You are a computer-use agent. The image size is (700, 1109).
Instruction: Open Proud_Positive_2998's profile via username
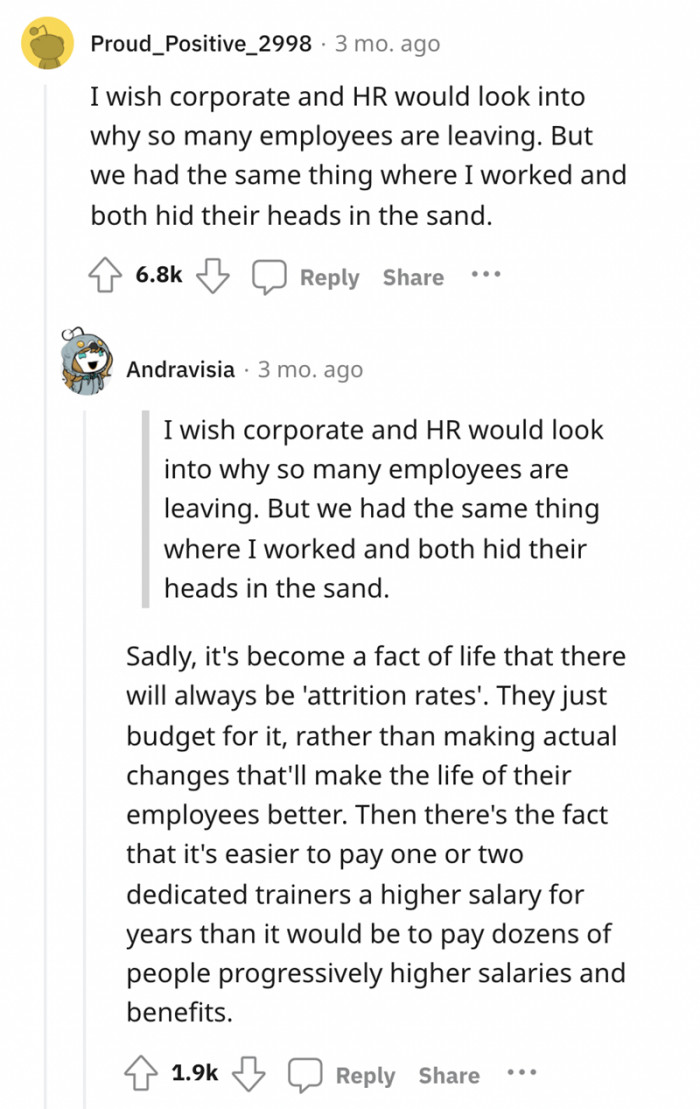201,43
